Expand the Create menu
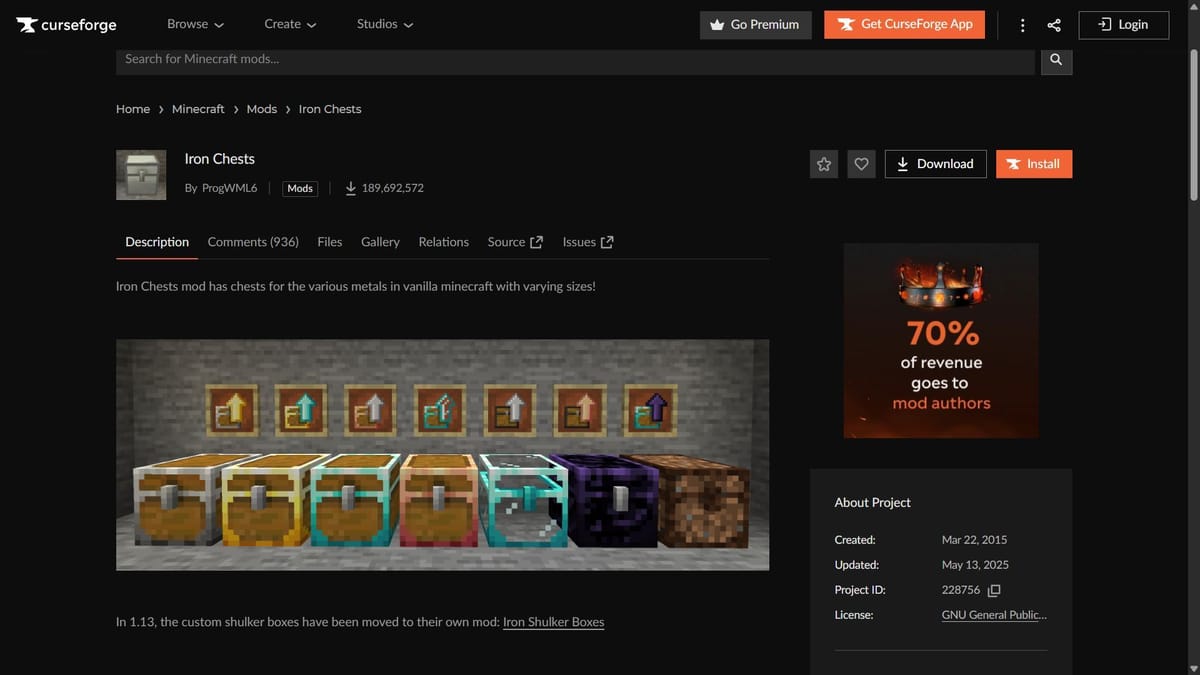 pyautogui.click(x=290, y=24)
